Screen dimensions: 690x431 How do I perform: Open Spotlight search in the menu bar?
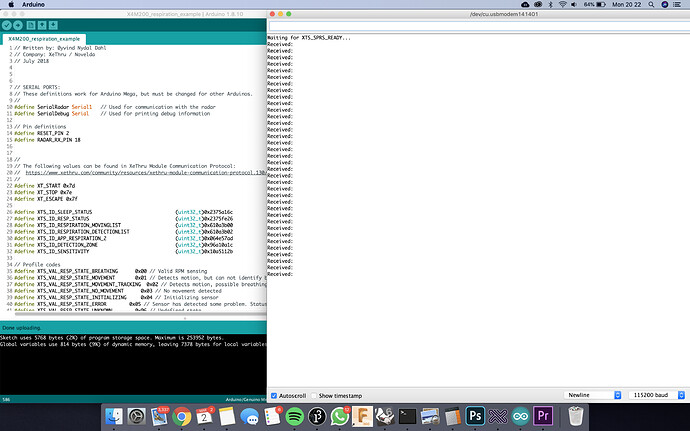click(x=651, y=4)
